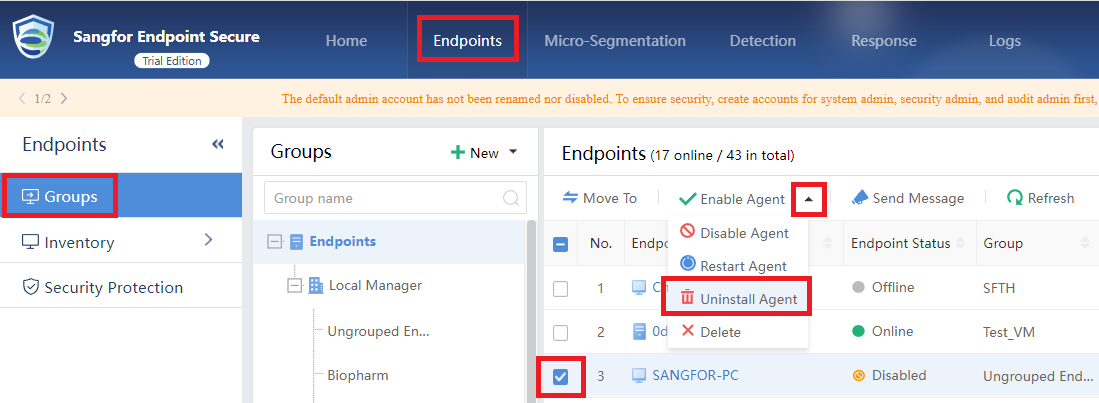Select Uninstall Agent from the dropdown menu
The width and height of the screenshot is (1099, 403).
(737, 299)
